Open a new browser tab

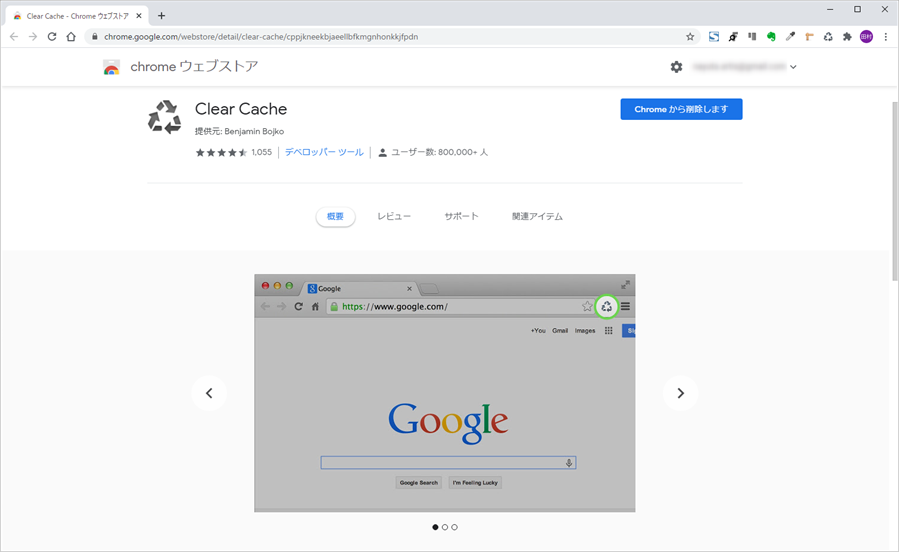tap(162, 16)
